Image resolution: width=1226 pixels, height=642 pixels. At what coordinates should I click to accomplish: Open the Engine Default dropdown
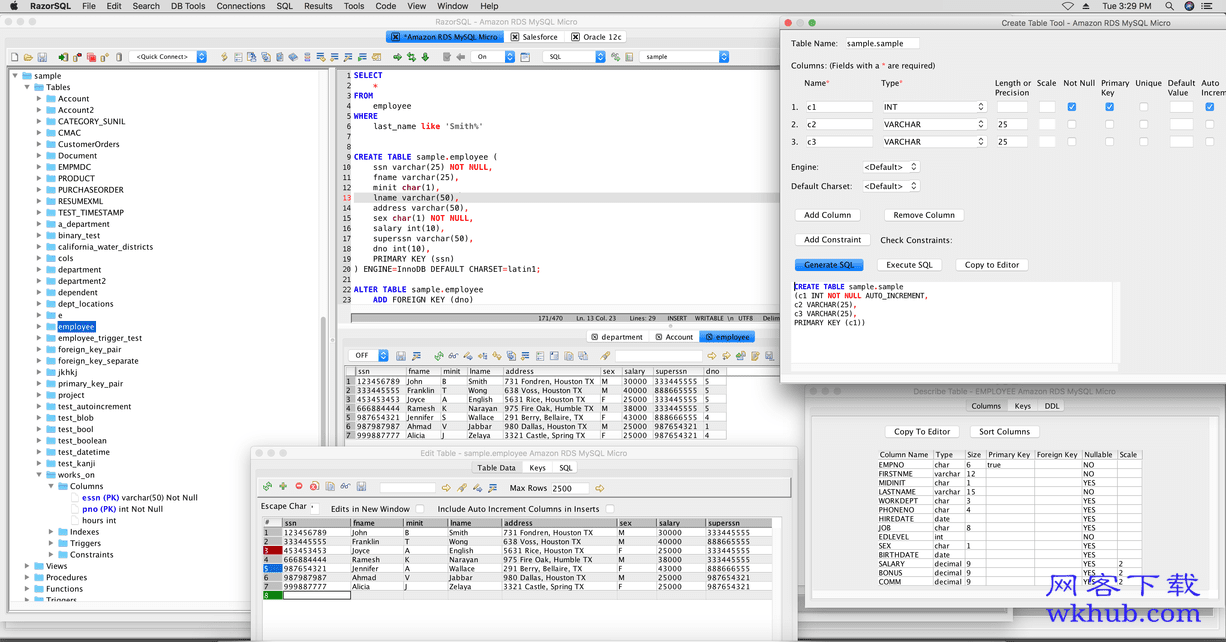pos(891,167)
